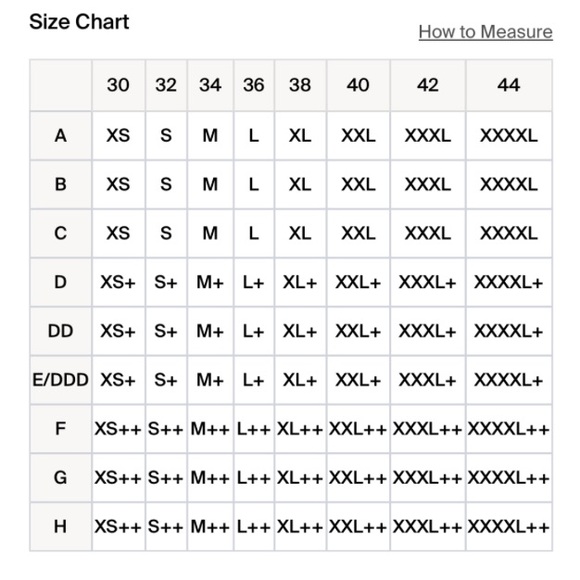Select L+ cell in row DD
580x580 pixels.
(x=254, y=331)
